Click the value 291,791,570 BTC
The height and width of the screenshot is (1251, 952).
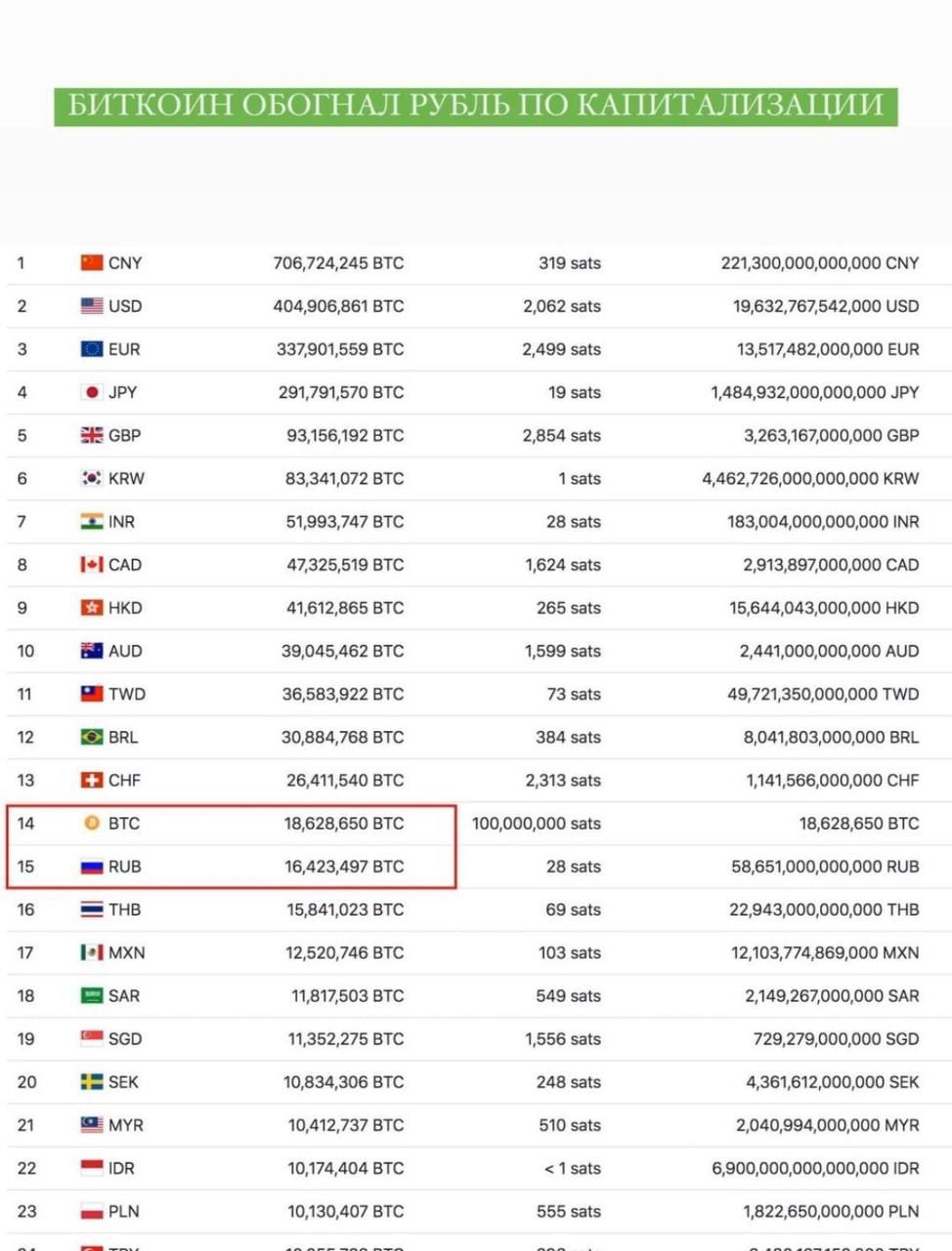point(341,392)
